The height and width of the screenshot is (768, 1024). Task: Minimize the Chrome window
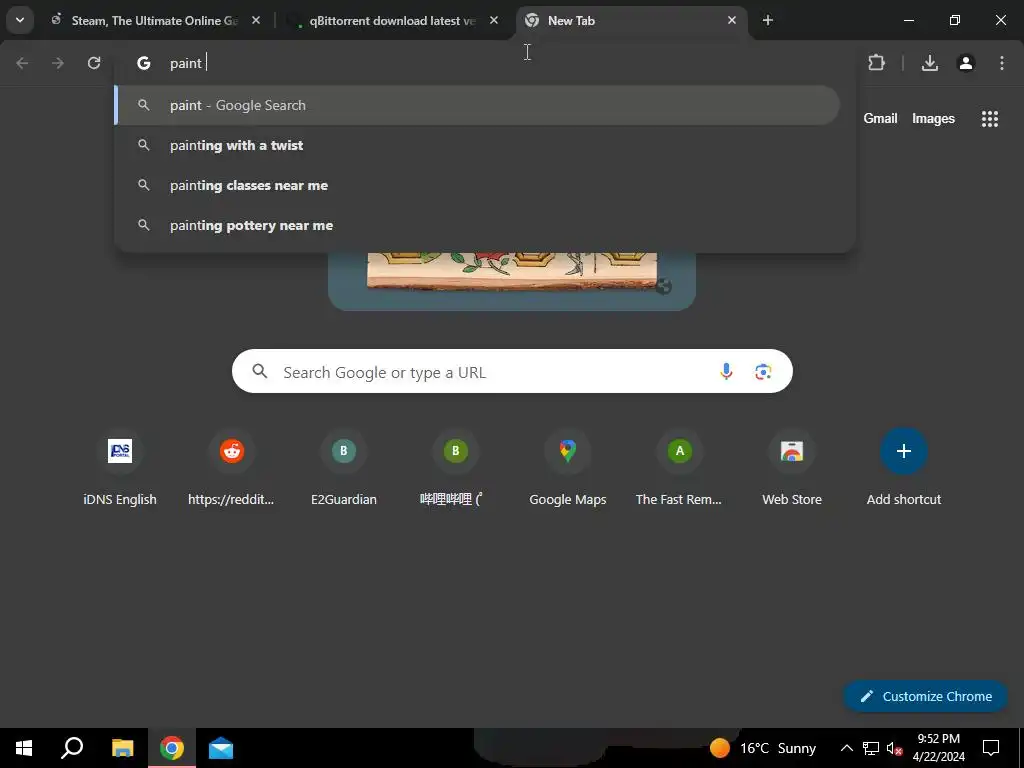tap(908, 20)
